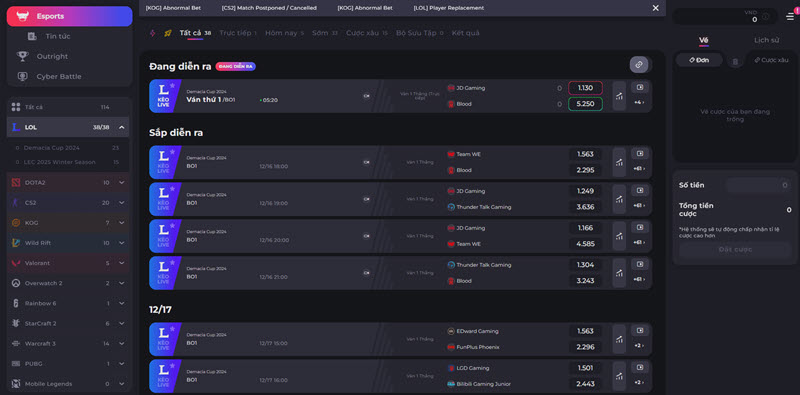Open statistics chart for 12/17 15:00 match
Screen dimensions: 800x395
coord(619,339)
